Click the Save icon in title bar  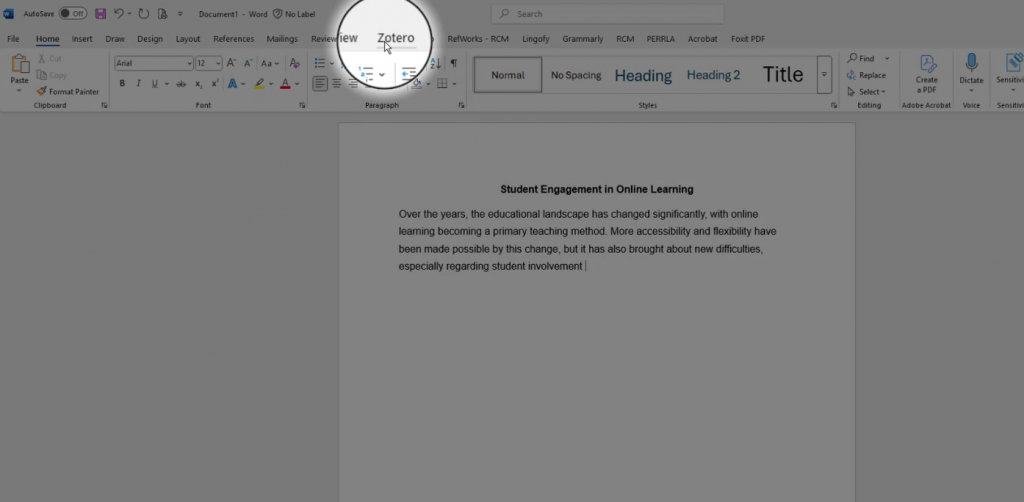coord(100,14)
